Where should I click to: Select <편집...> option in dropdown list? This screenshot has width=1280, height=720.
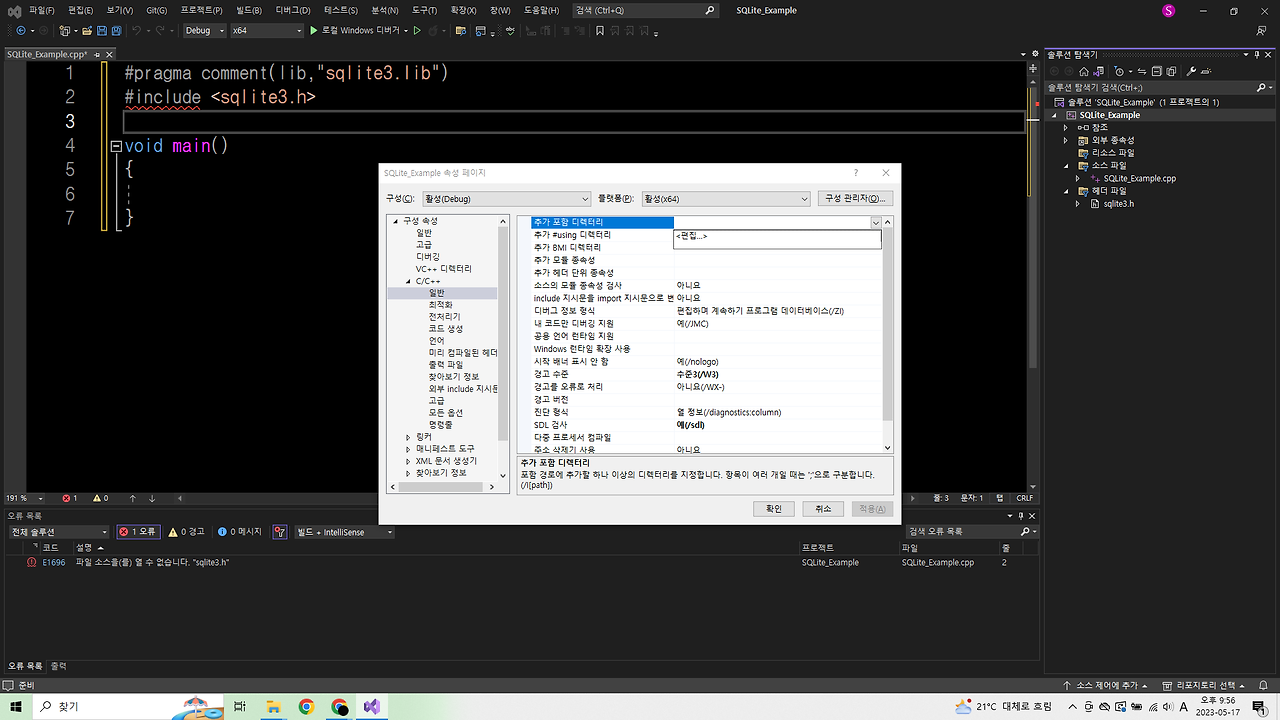(x=777, y=236)
